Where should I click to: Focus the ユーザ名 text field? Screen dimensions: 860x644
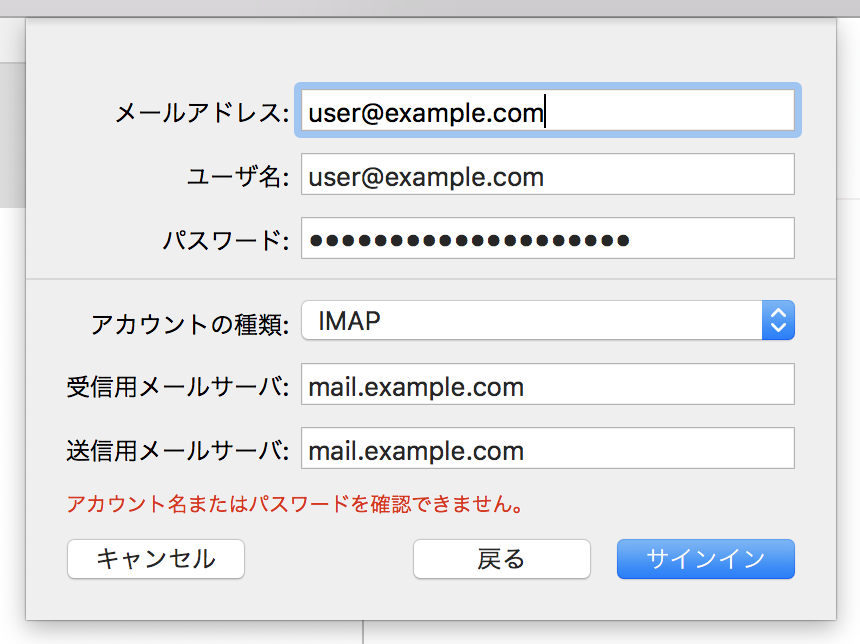(x=546, y=176)
